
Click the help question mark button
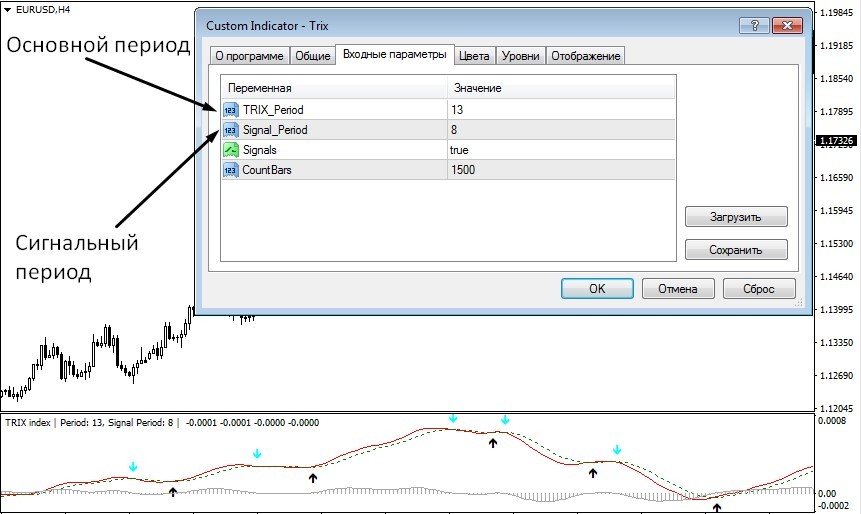click(x=754, y=25)
